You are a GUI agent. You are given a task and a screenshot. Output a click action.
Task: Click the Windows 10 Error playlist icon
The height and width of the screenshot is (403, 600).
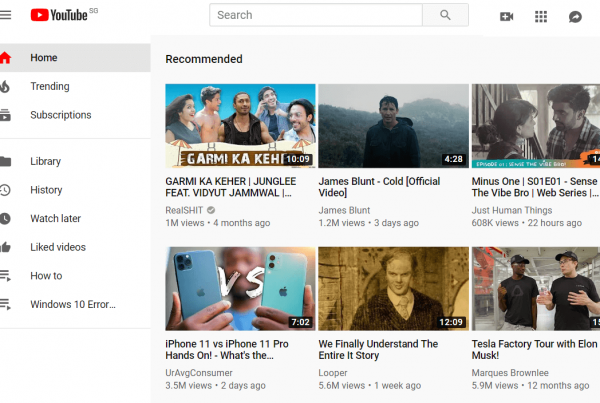5,304
